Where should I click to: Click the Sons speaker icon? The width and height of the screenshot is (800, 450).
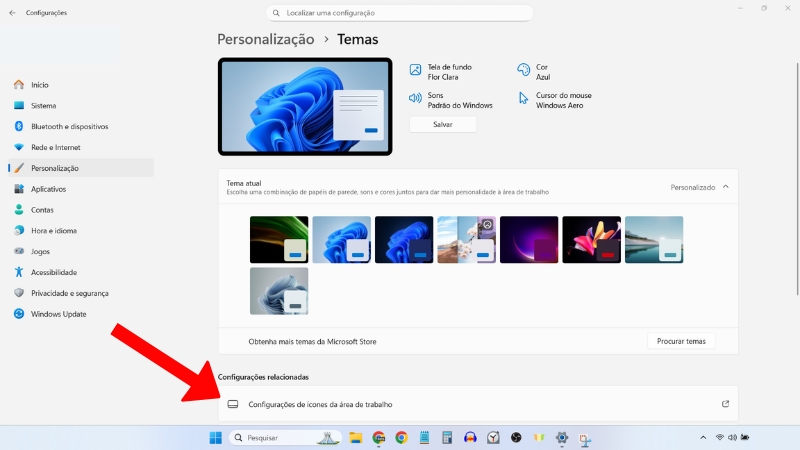(416, 99)
